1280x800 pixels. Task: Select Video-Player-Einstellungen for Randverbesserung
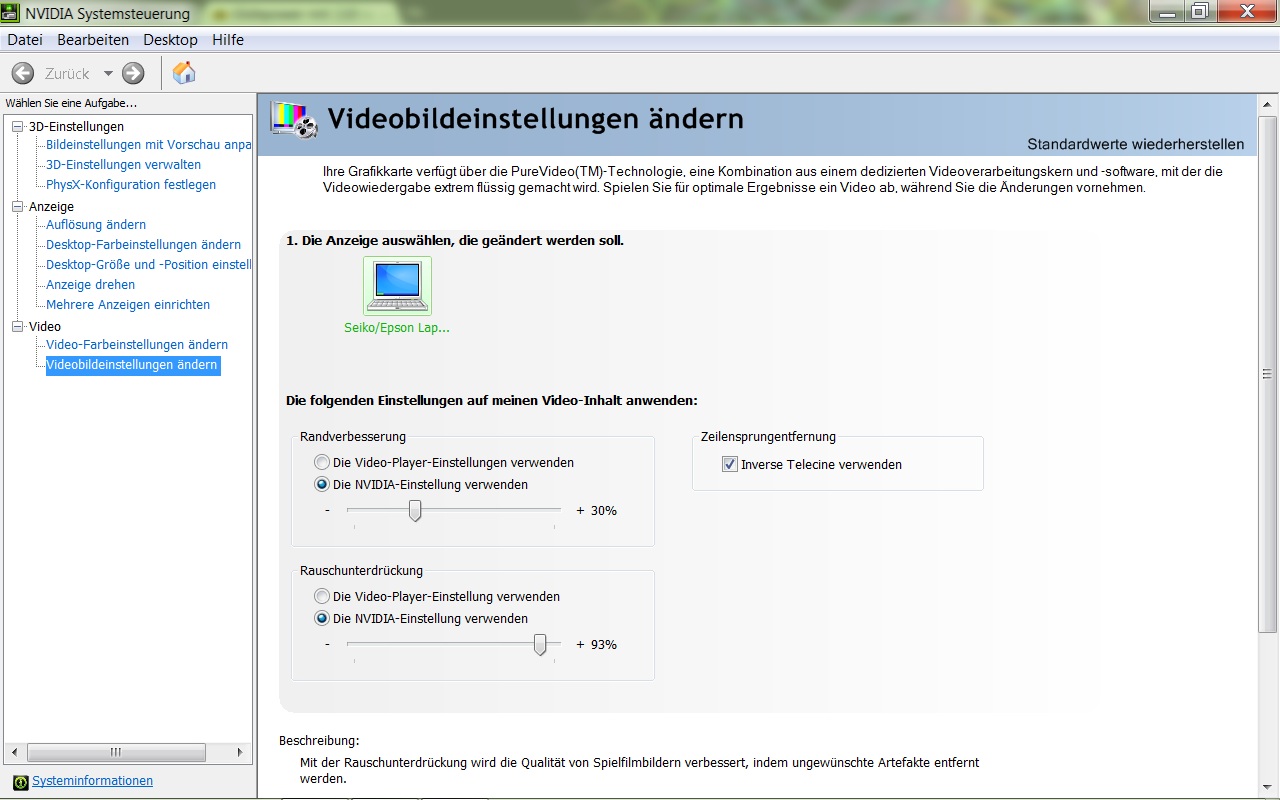pos(321,463)
